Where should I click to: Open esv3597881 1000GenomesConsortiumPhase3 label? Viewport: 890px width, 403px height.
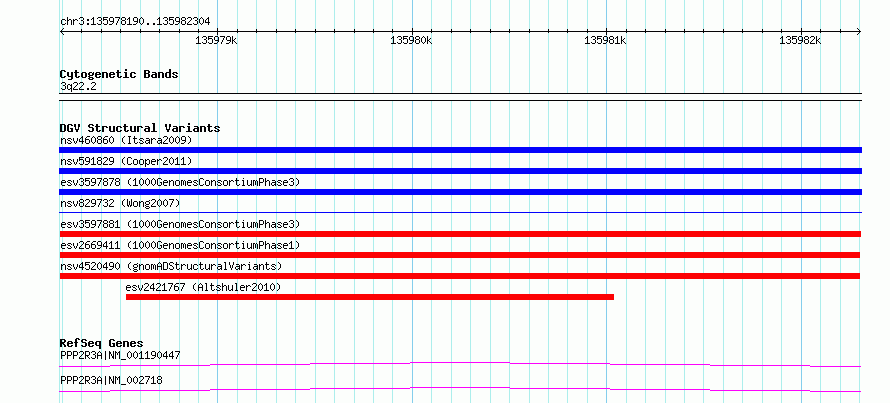pyautogui.click(x=180, y=224)
